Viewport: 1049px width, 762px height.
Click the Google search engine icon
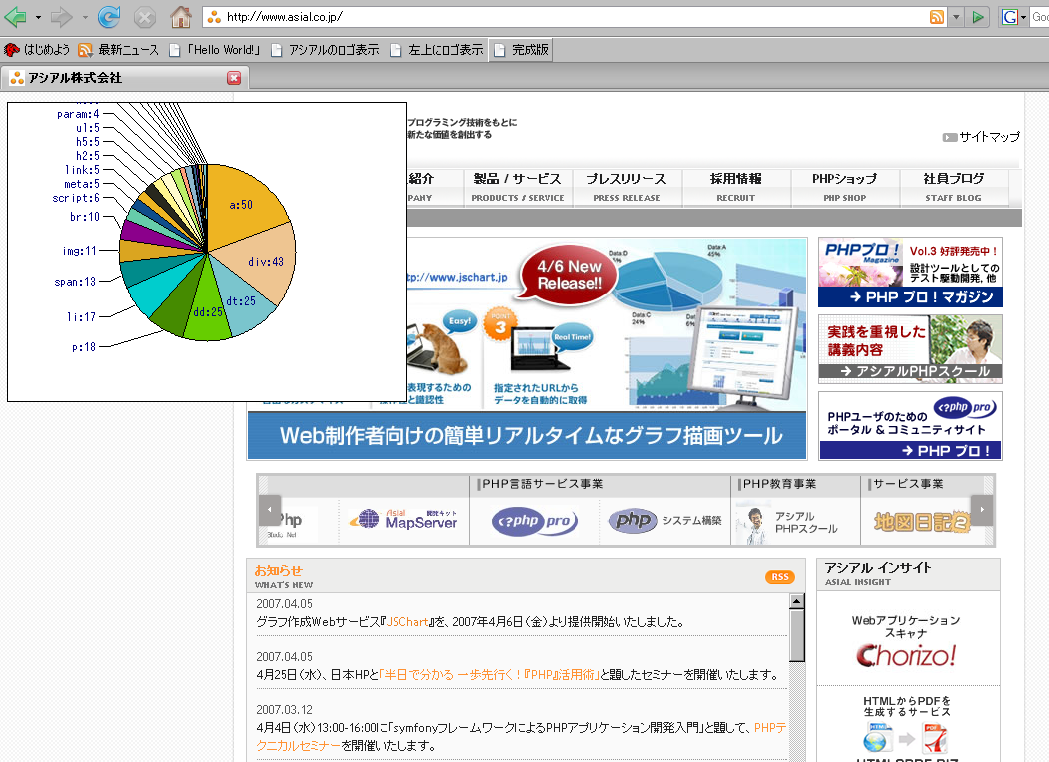coord(1010,17)
